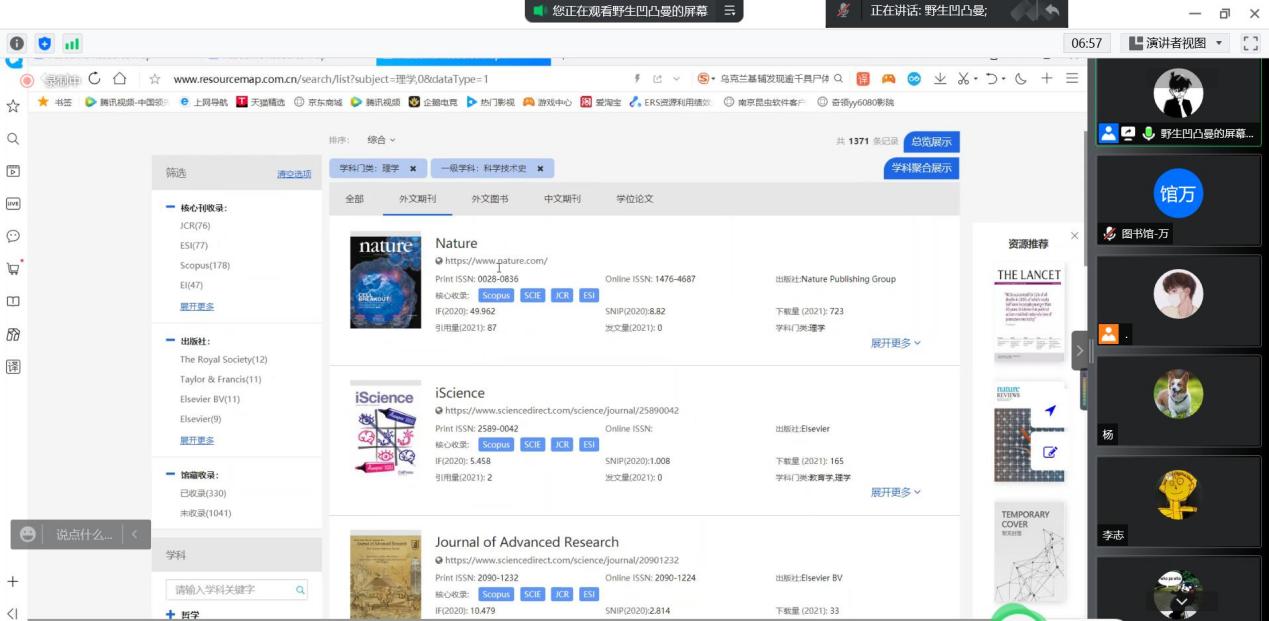Click the 请输入学科关键字 search field
This screenshot has height=621, width=1269.
coord(232,590)
